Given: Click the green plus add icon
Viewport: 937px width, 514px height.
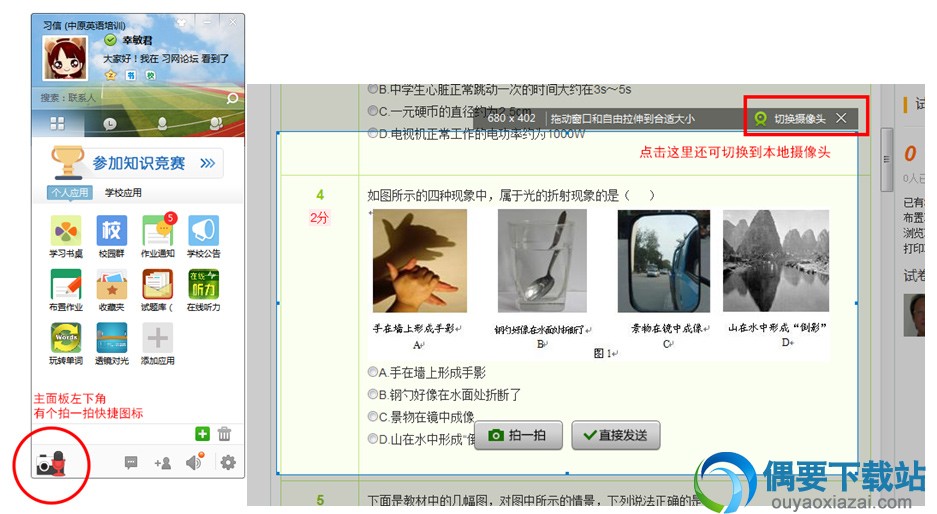Looking at the screenshot, I should point(203,434).
